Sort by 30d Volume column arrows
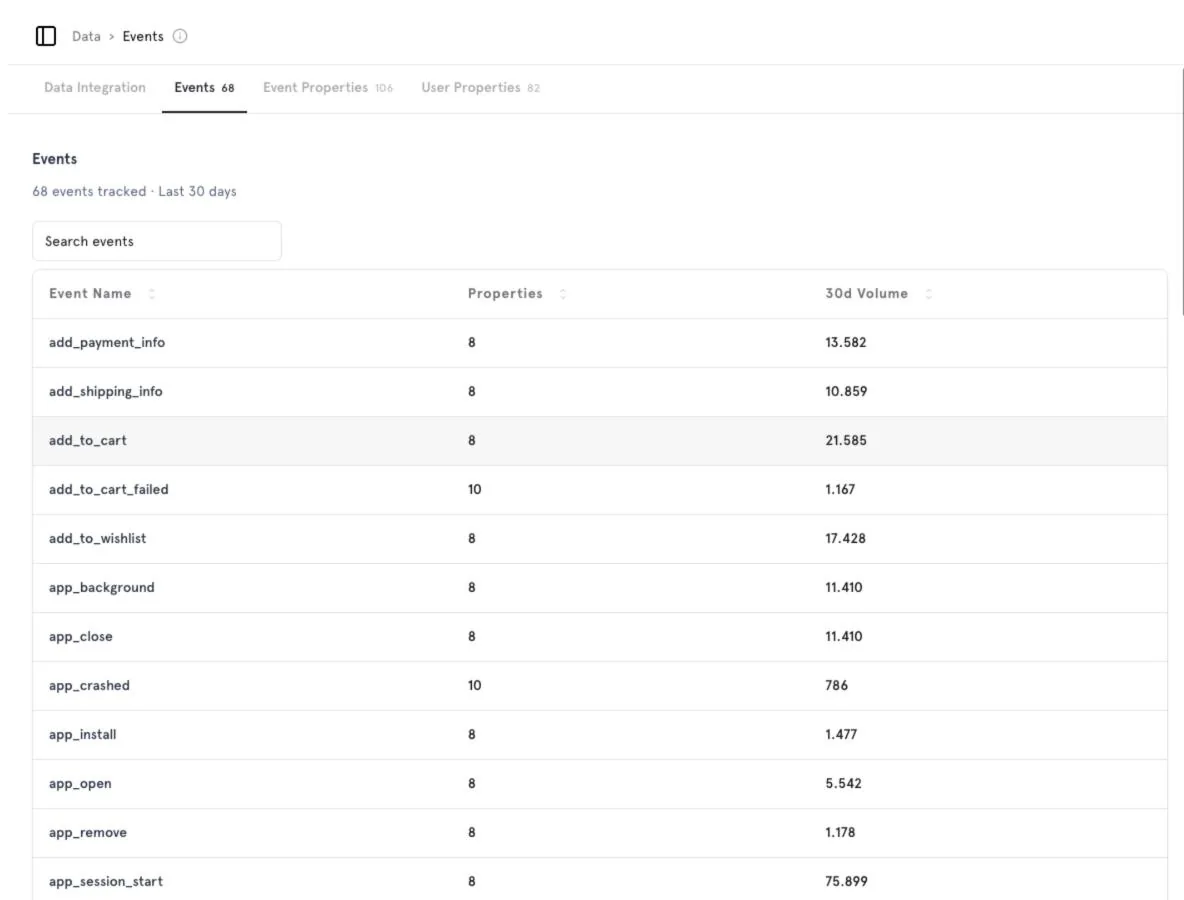The height and width of the screenshot is (900, 1184). [929, 294]
